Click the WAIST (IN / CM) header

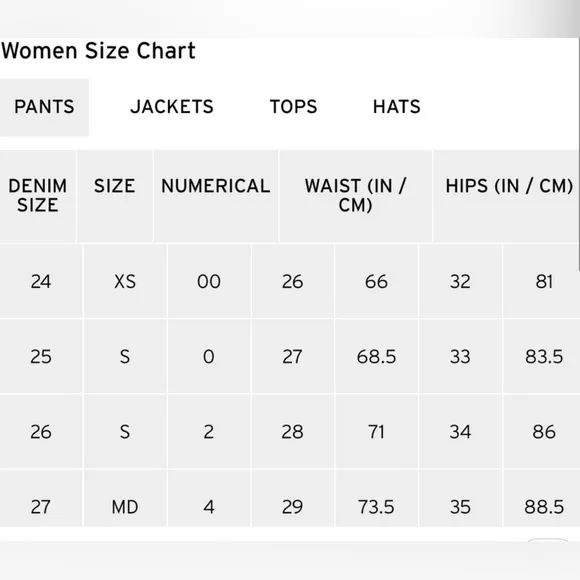pyautogui.click(x=355, y=196)
